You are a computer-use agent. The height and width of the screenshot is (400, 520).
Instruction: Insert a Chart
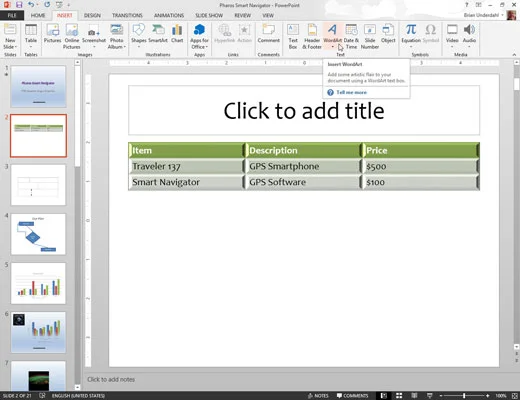[x=177, y=33]
